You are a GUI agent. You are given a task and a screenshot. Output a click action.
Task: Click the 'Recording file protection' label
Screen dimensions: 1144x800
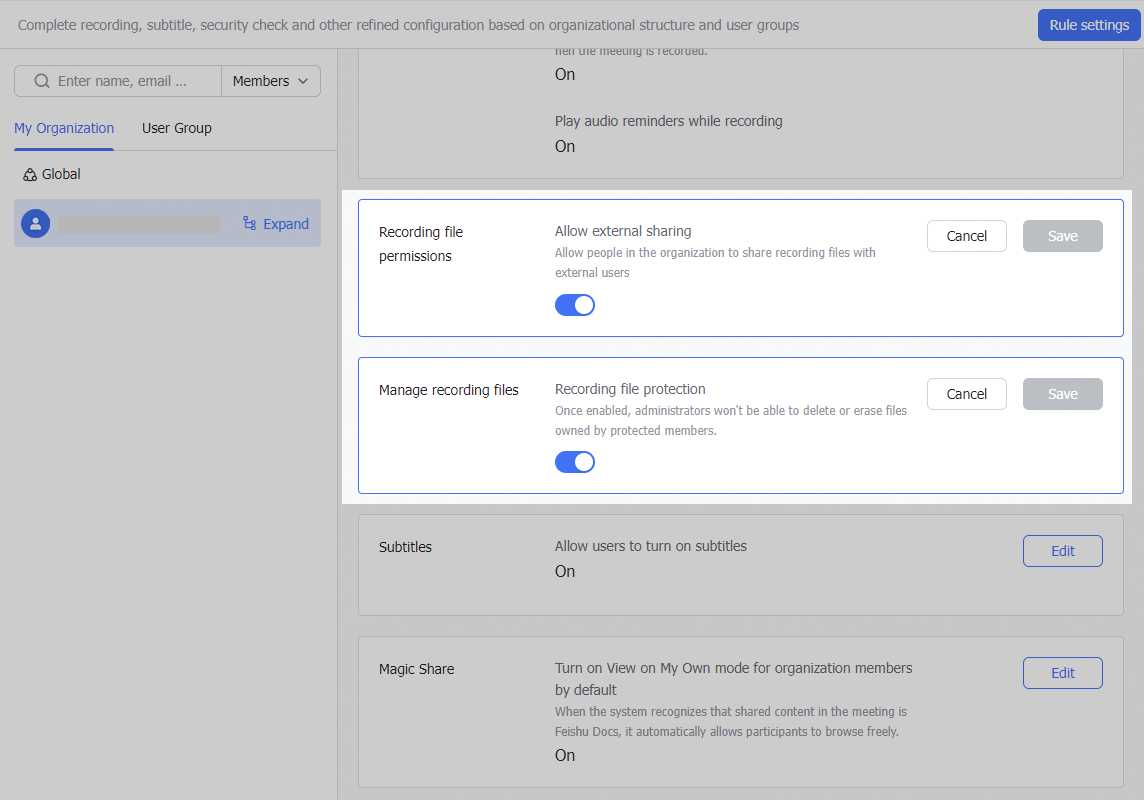[630, 389]
